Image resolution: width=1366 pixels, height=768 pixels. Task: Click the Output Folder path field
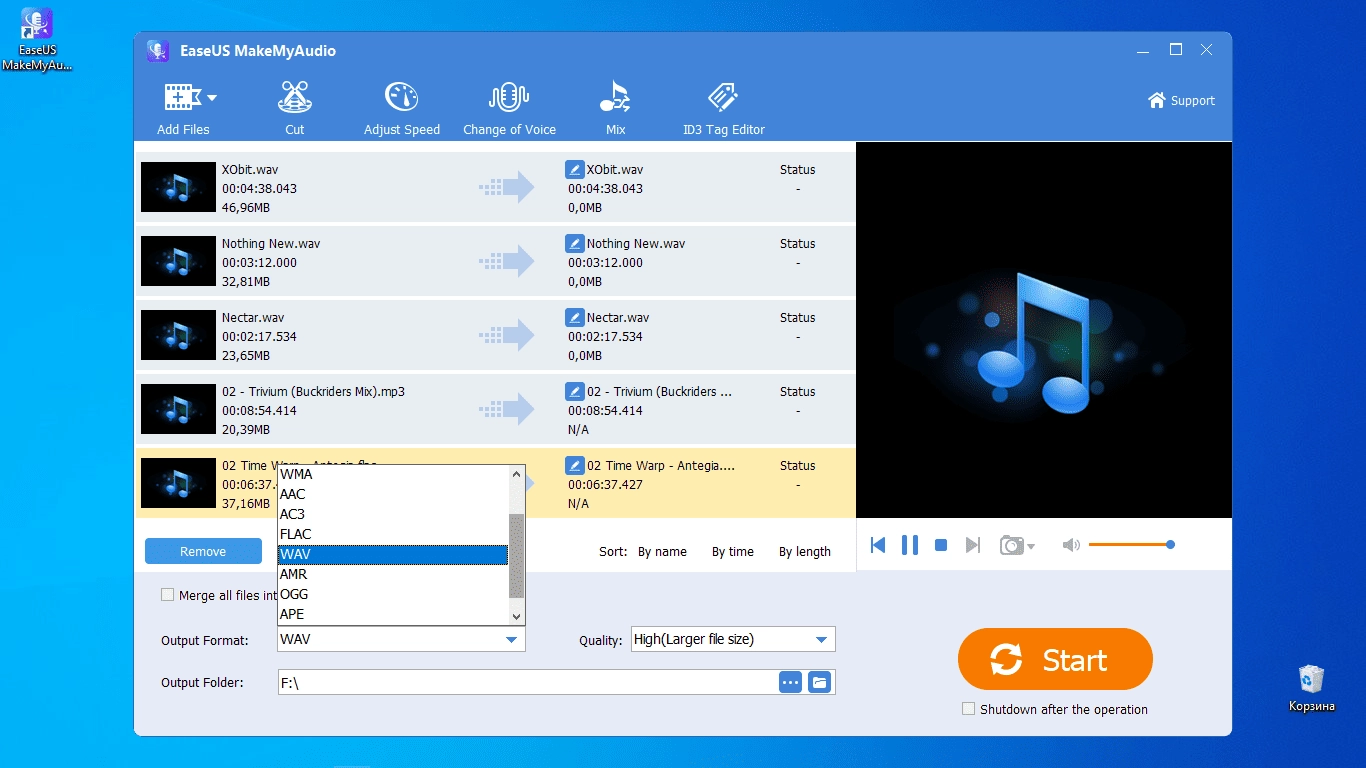click(528, 682)
